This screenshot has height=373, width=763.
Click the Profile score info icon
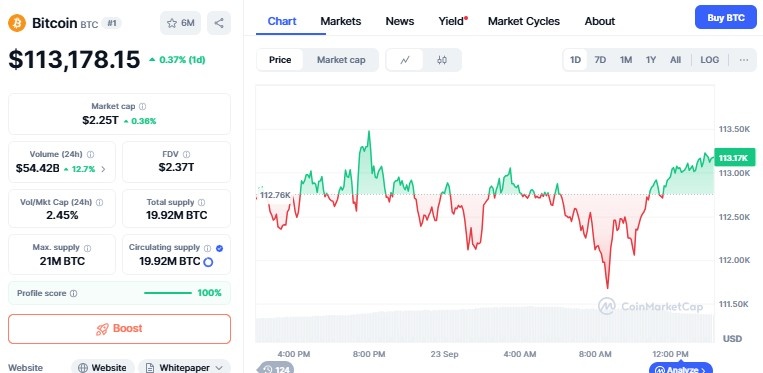tap(73, 294)
